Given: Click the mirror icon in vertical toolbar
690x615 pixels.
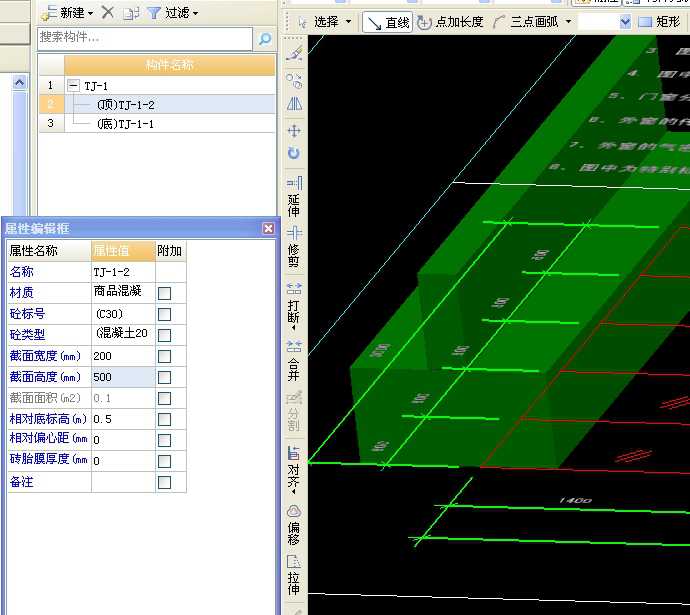Looking at the screenshot, I should (294, 104).
